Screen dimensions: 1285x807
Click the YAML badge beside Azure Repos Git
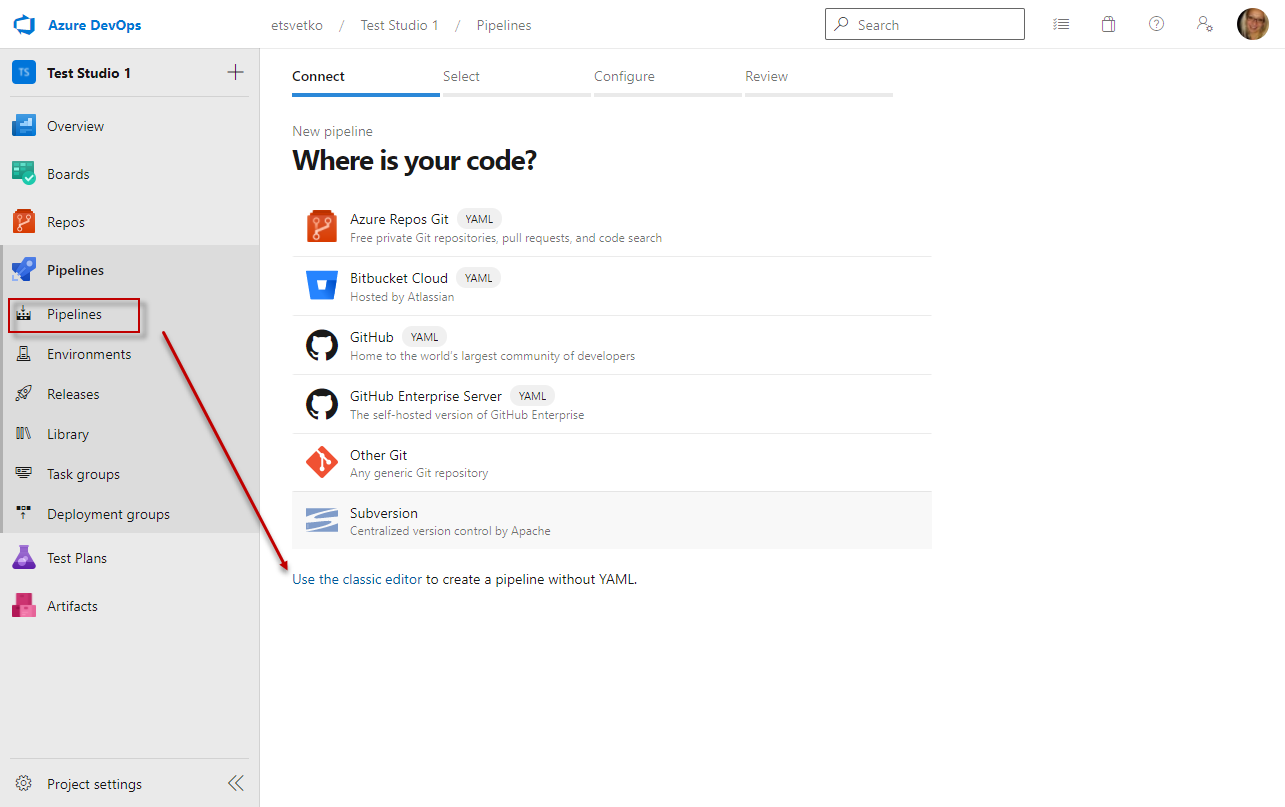479,219
